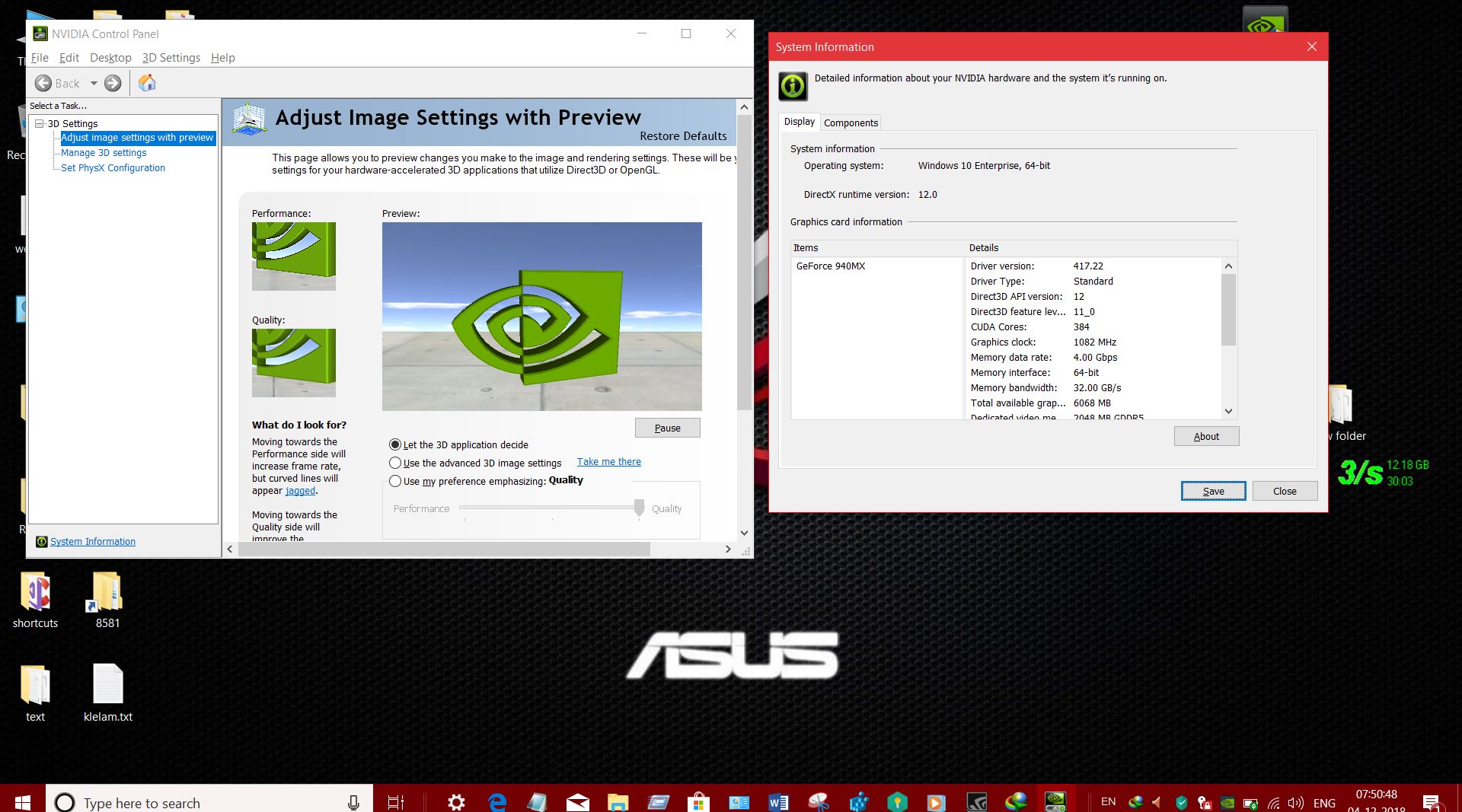Screen dimensions: 1462x812
Task: Click the horizontal scrollbar right arrow
Action: pyautogui.click(x=728, y=549)
